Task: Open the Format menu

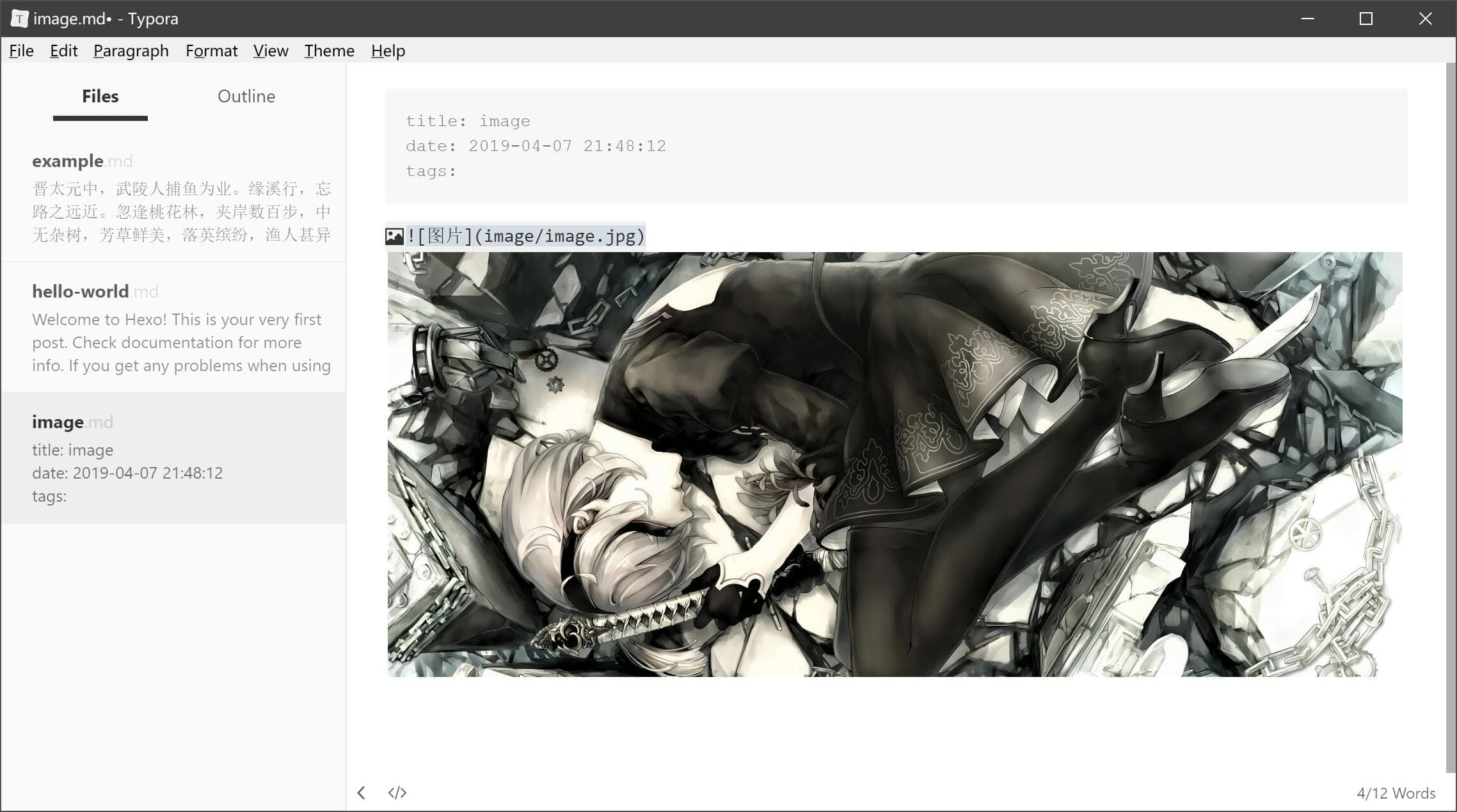Action: pyautogui.click(x=211, y=51)
